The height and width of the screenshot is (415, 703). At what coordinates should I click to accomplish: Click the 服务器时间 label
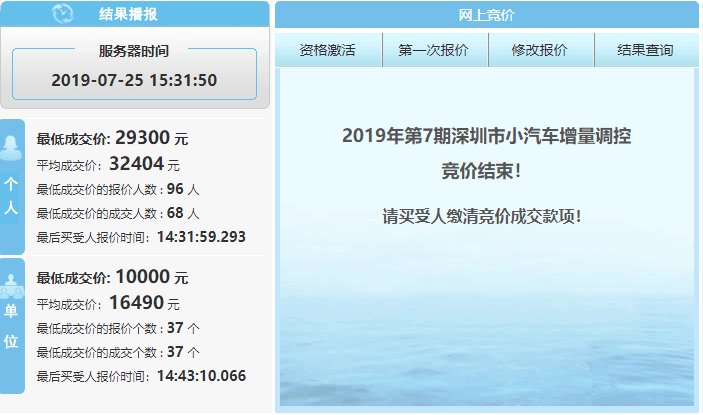(134, 51)
